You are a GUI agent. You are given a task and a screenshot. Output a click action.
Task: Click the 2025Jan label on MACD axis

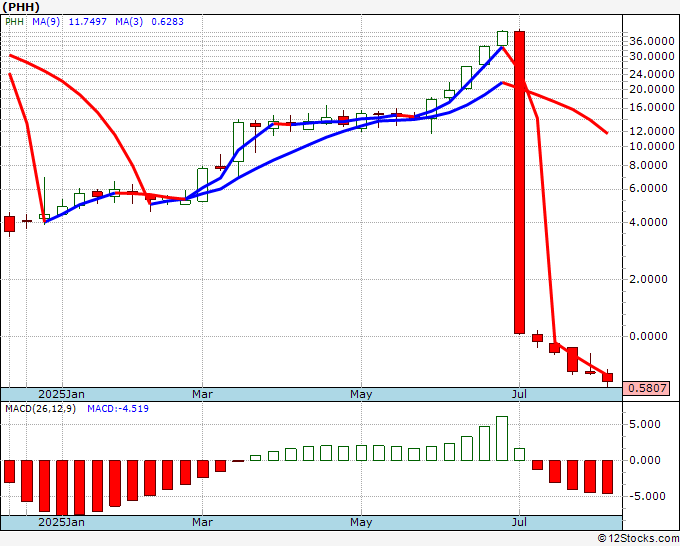coord(62,522)
